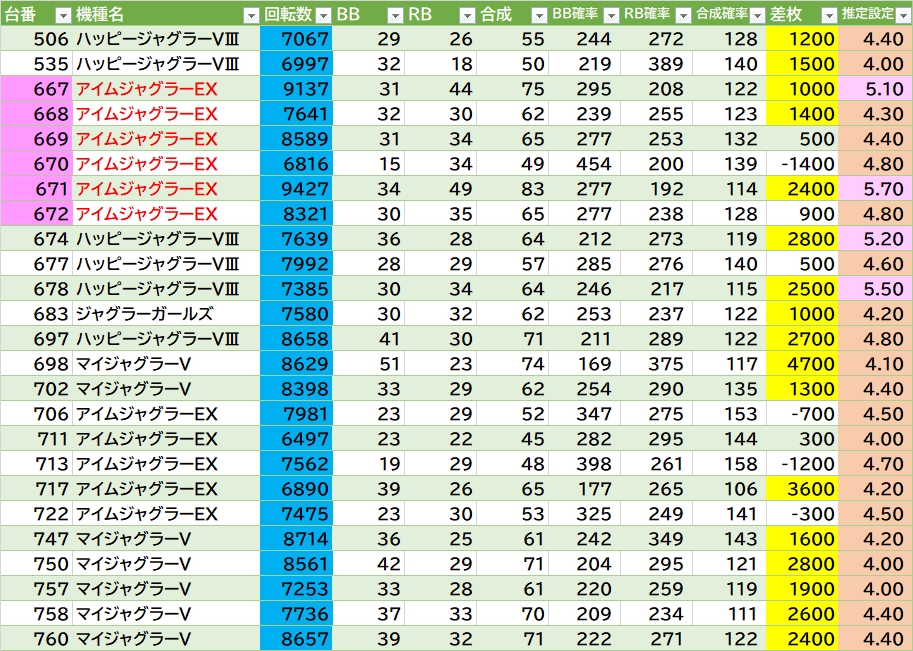
Task: Select the blue 回転数 cell 9137
Action: [296, 89]
